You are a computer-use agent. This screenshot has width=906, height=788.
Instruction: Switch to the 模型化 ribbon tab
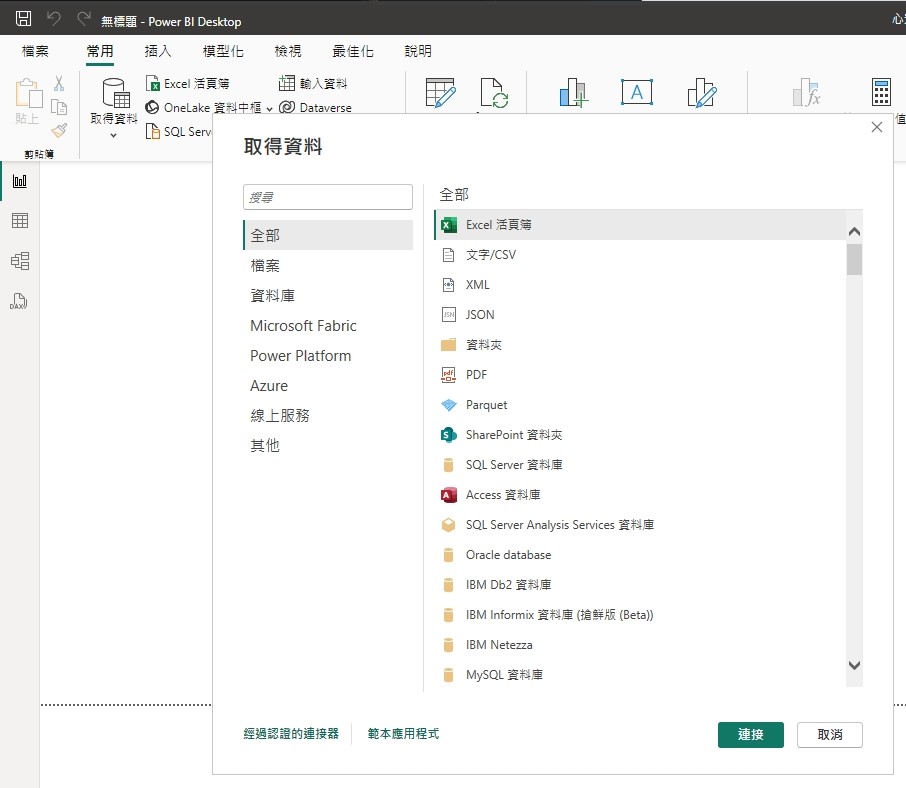pos(223,51)
